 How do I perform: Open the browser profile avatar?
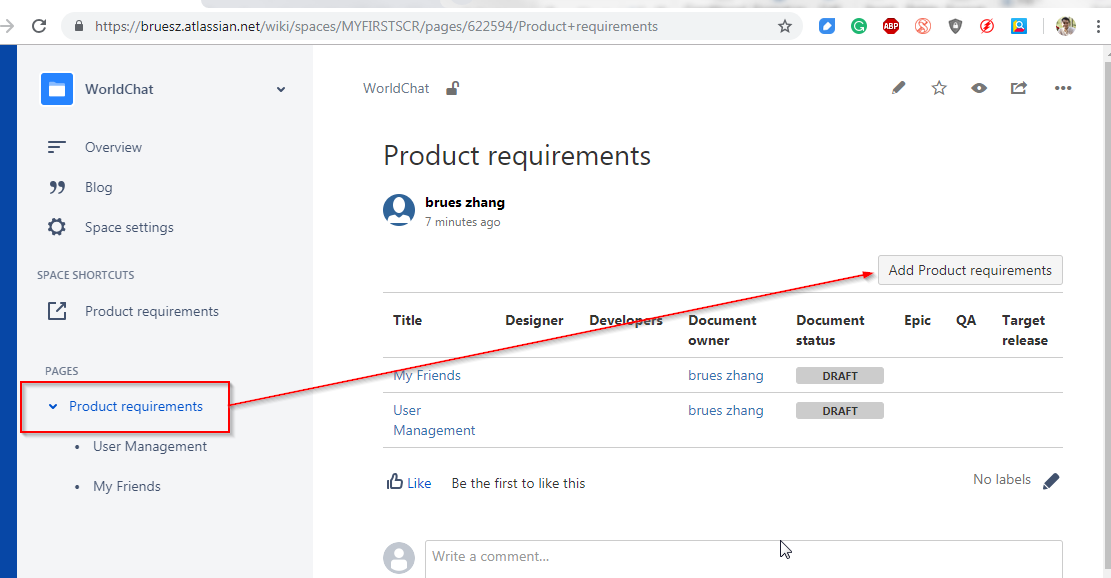click(x=1065, y=26)
